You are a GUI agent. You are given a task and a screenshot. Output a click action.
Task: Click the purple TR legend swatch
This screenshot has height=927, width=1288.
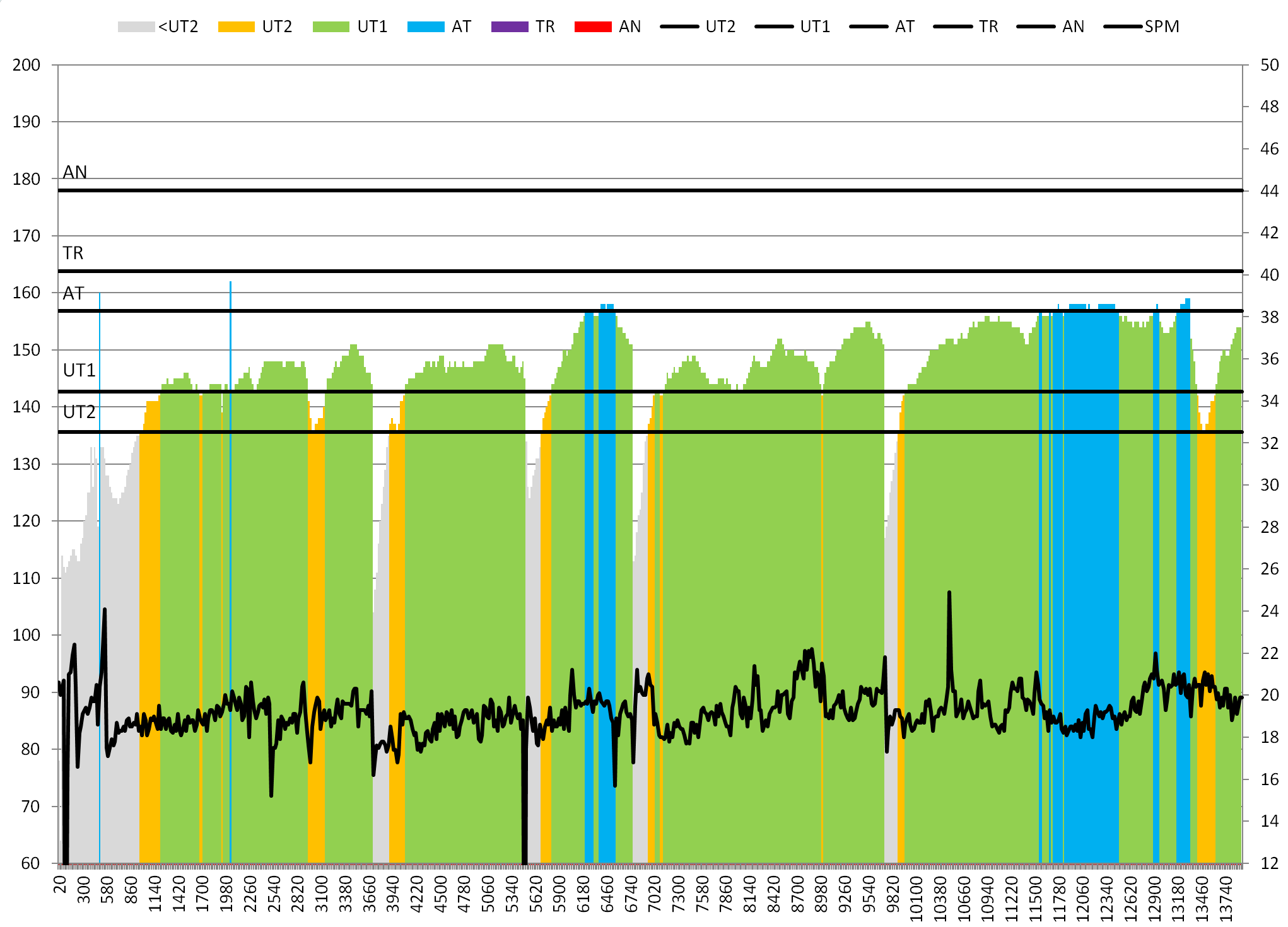pos(510,26)
